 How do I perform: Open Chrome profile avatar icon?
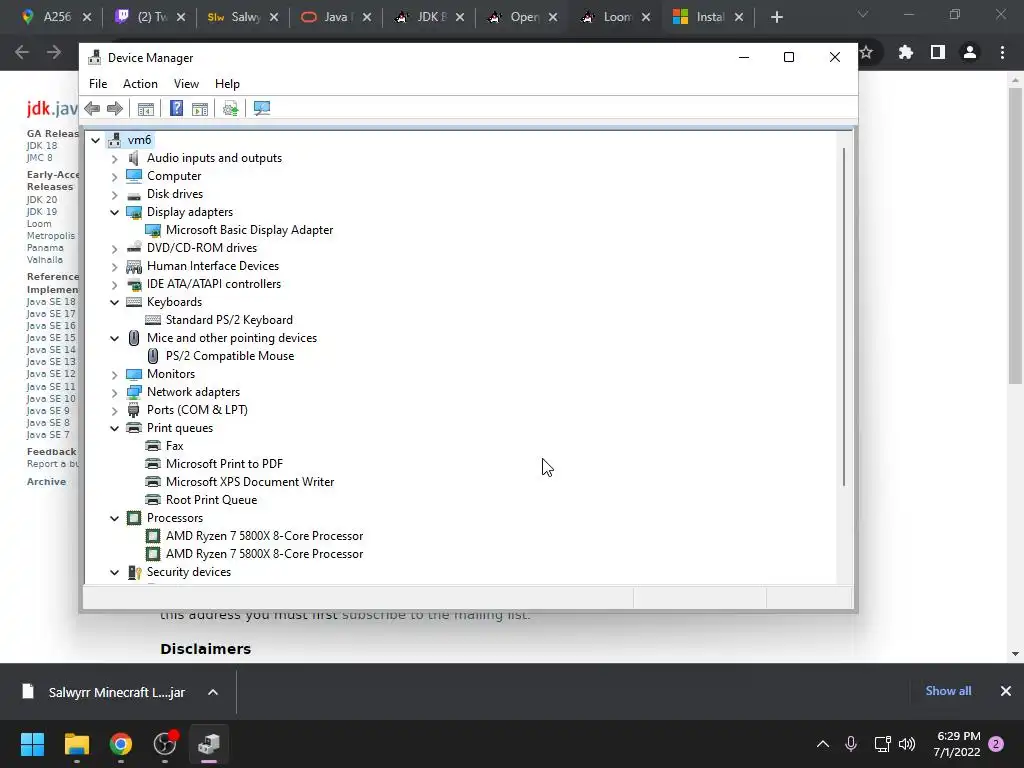[970, 52]
